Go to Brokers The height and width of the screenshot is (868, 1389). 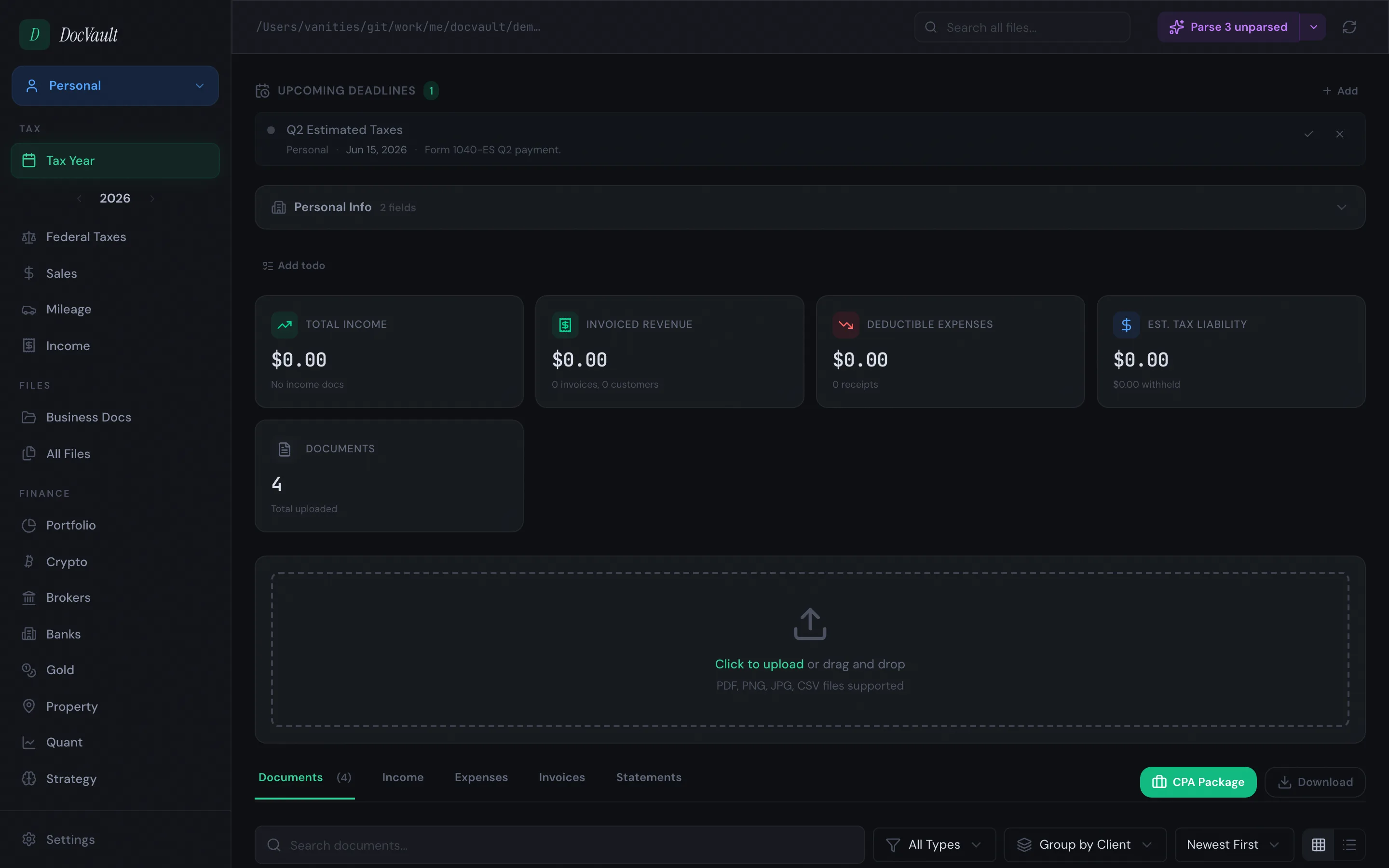coord(115,597)
